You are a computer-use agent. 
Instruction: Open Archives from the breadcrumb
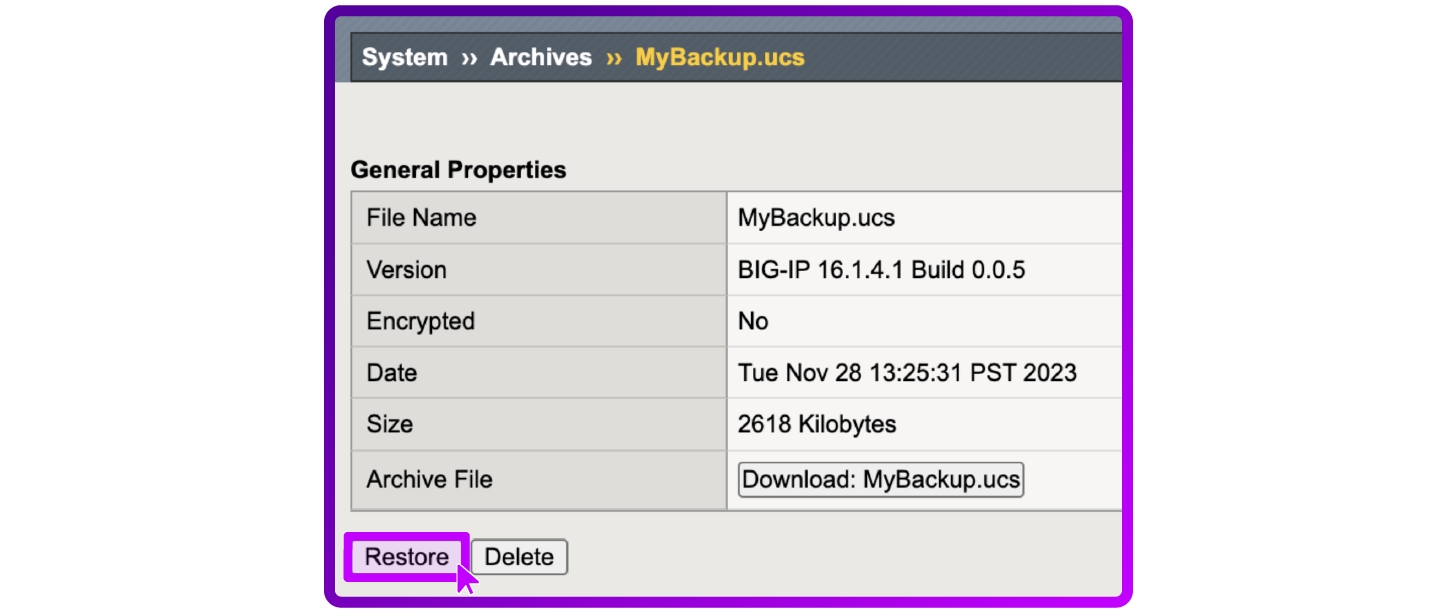[541, 57]
